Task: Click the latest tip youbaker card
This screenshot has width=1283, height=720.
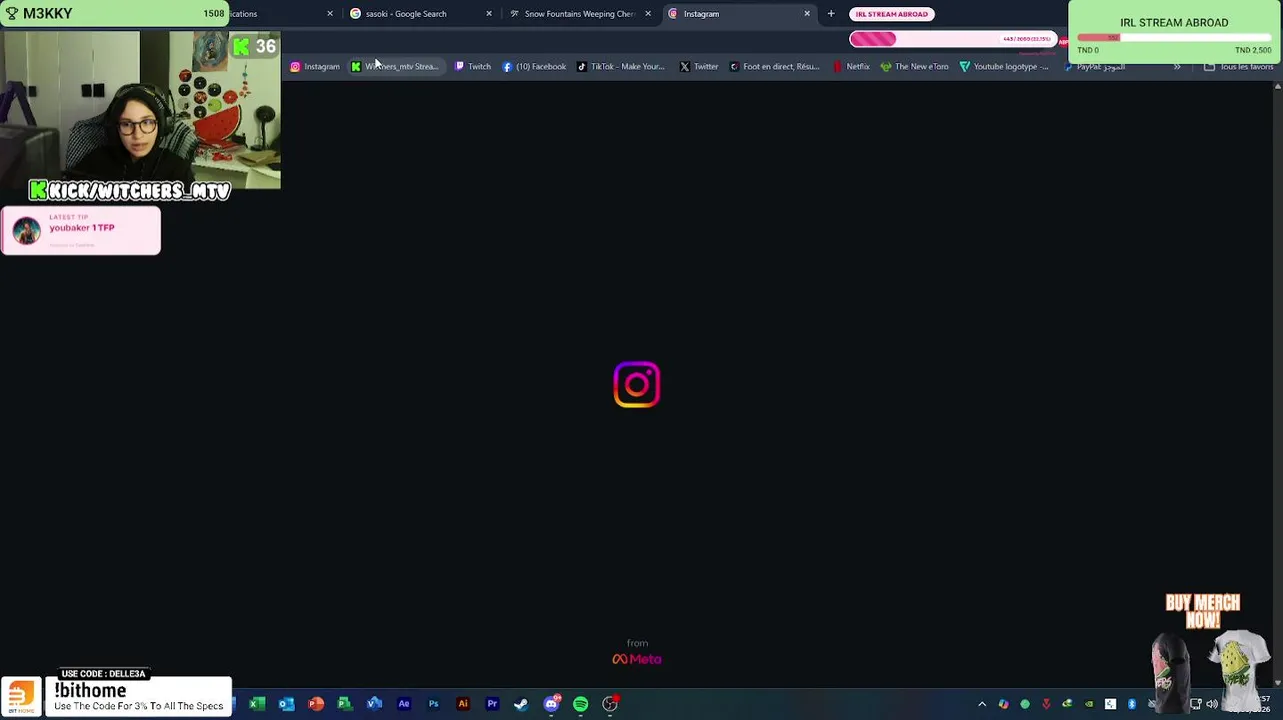Action: pos(80,230)
